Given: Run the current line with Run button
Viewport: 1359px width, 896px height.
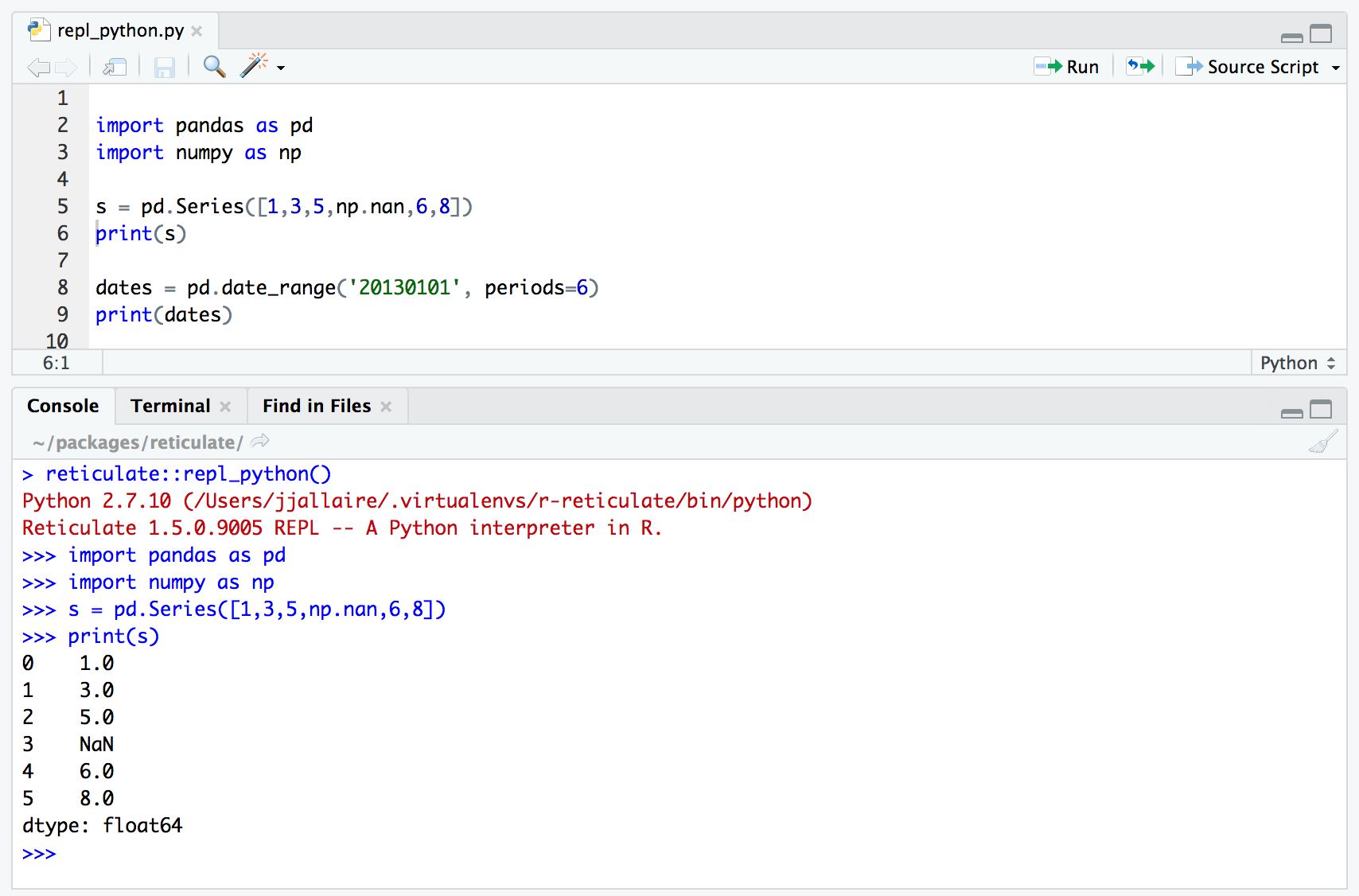Looking at the screenshot, I should pos(1067,67).
